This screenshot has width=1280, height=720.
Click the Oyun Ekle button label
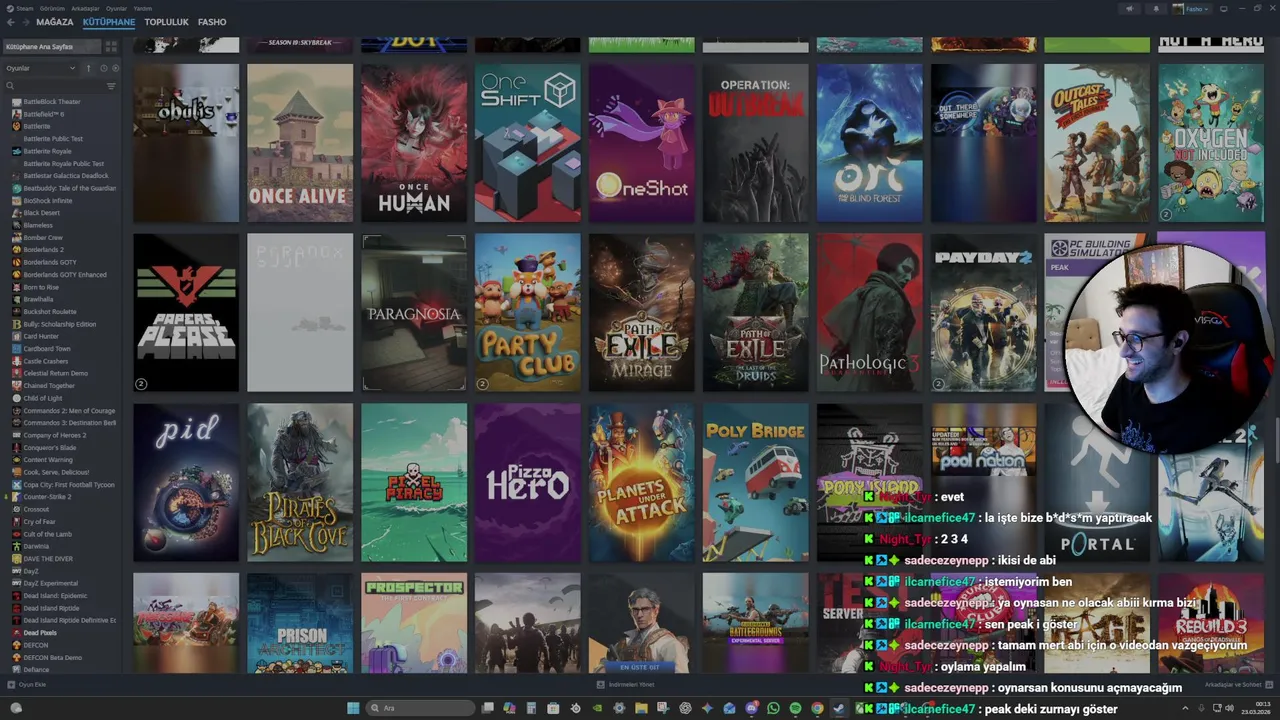(33, 684)
